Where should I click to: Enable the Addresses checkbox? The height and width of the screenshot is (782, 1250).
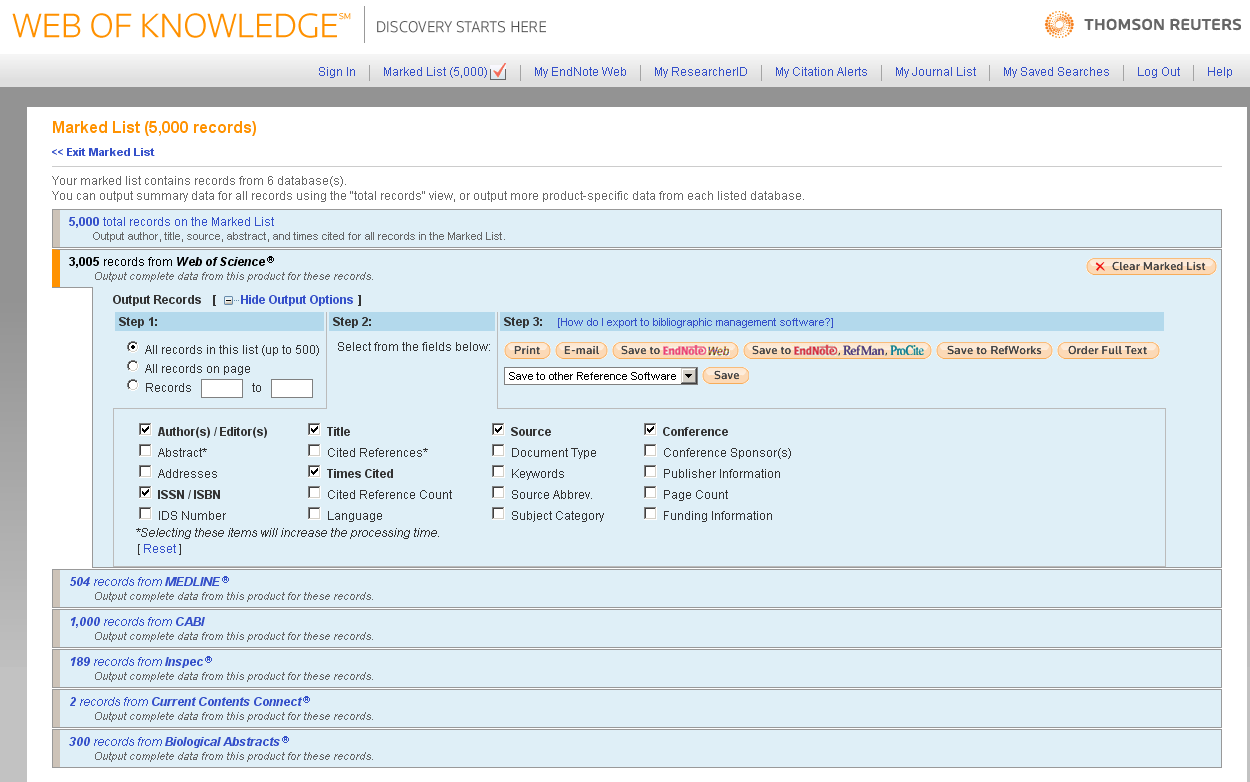[x=145, y=471]
